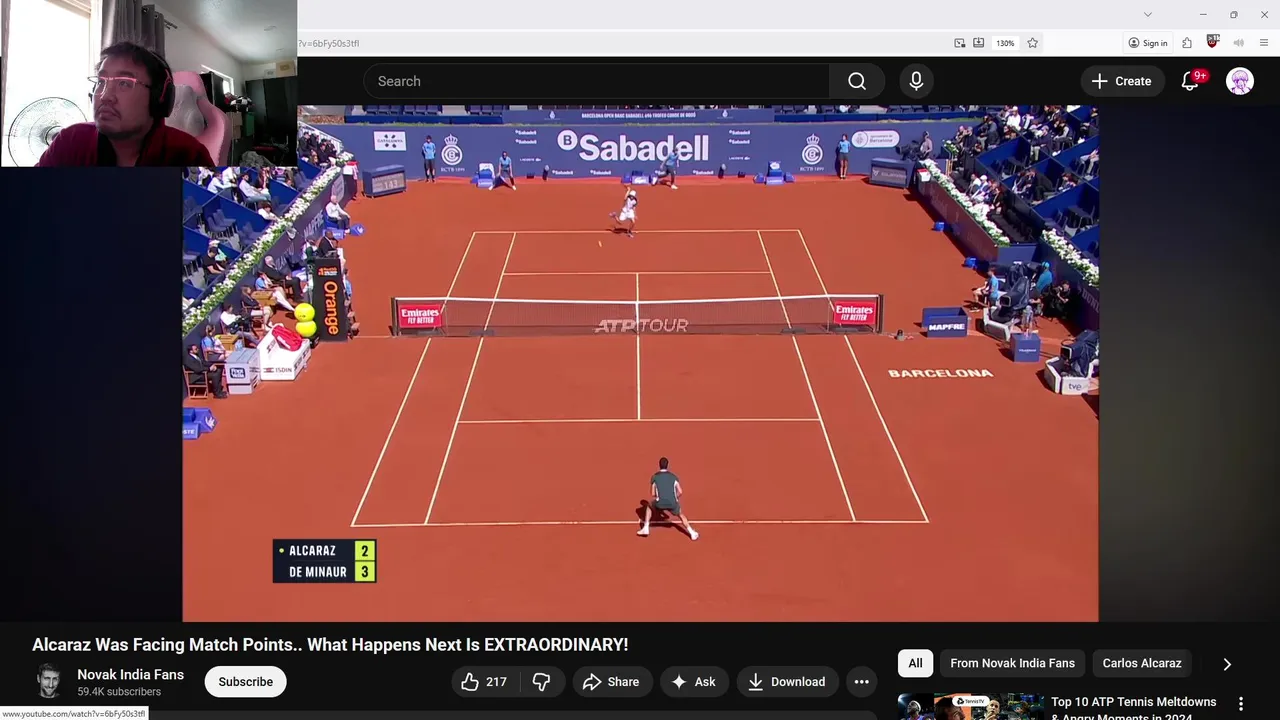Click the 59.4K subscribers text
Screen dimensions: 1280x720
[119, 692]
